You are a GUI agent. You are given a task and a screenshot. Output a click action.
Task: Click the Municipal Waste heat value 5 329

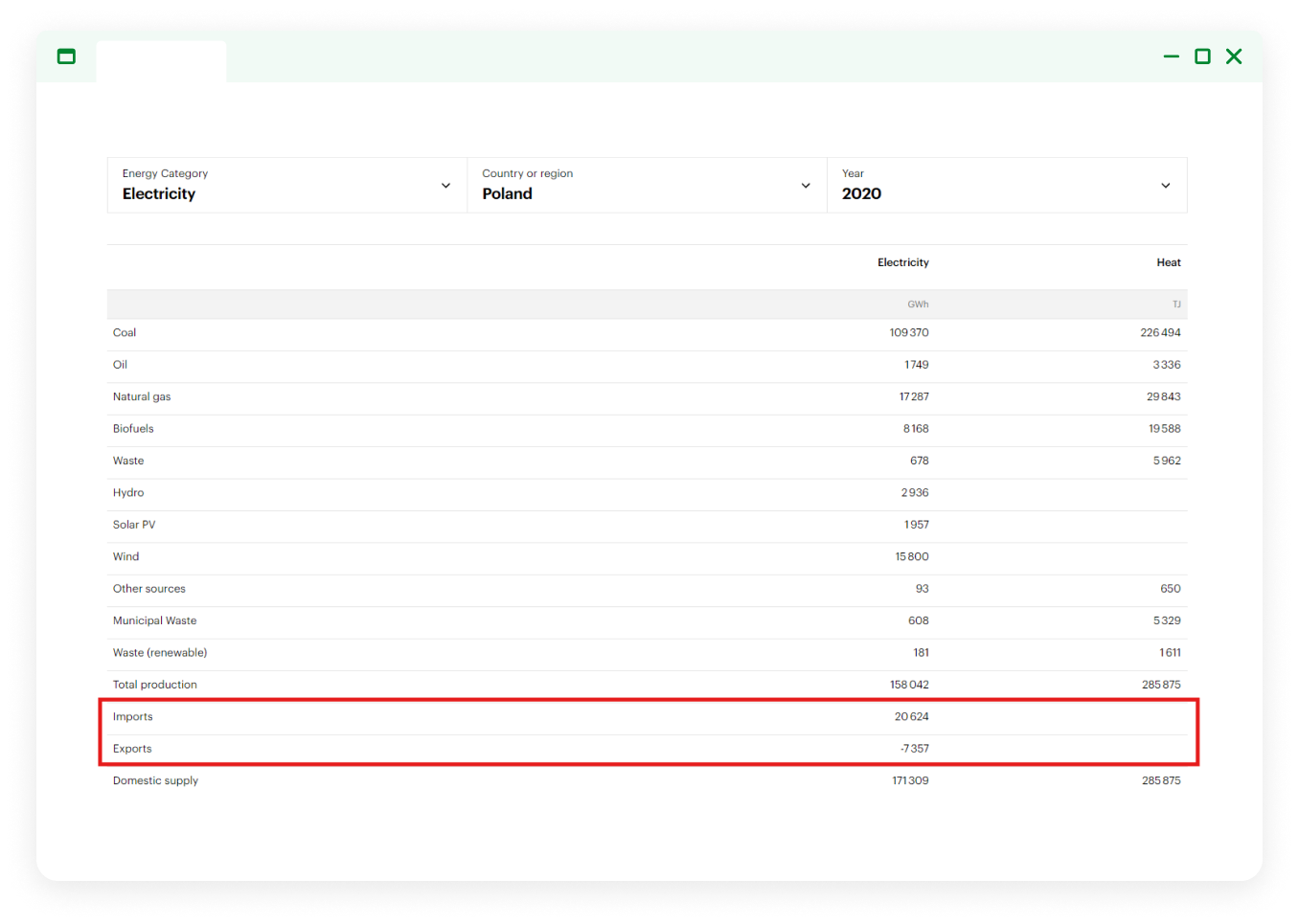(x=1167, y=620)
